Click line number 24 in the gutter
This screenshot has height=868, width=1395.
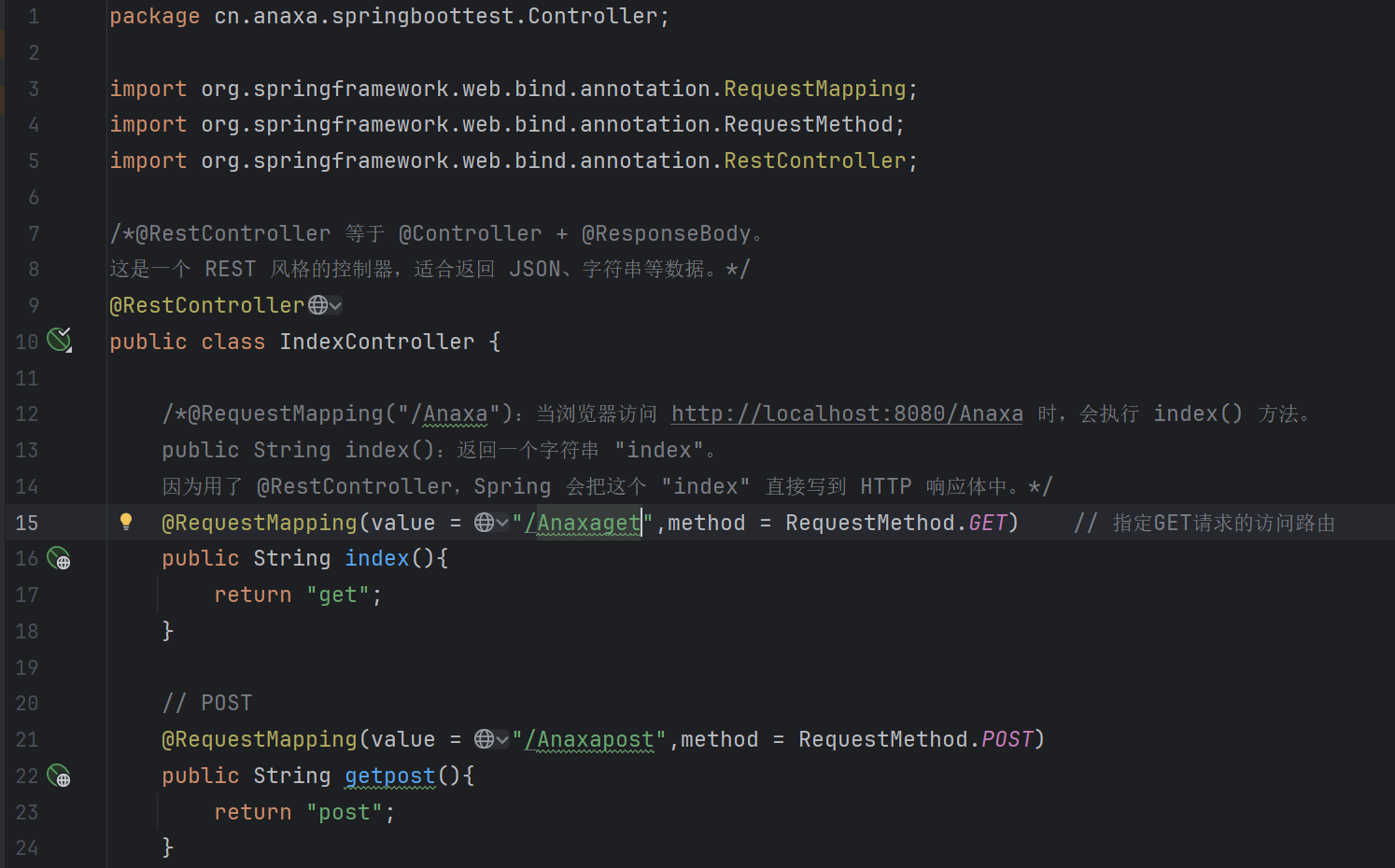pos(27,847)
